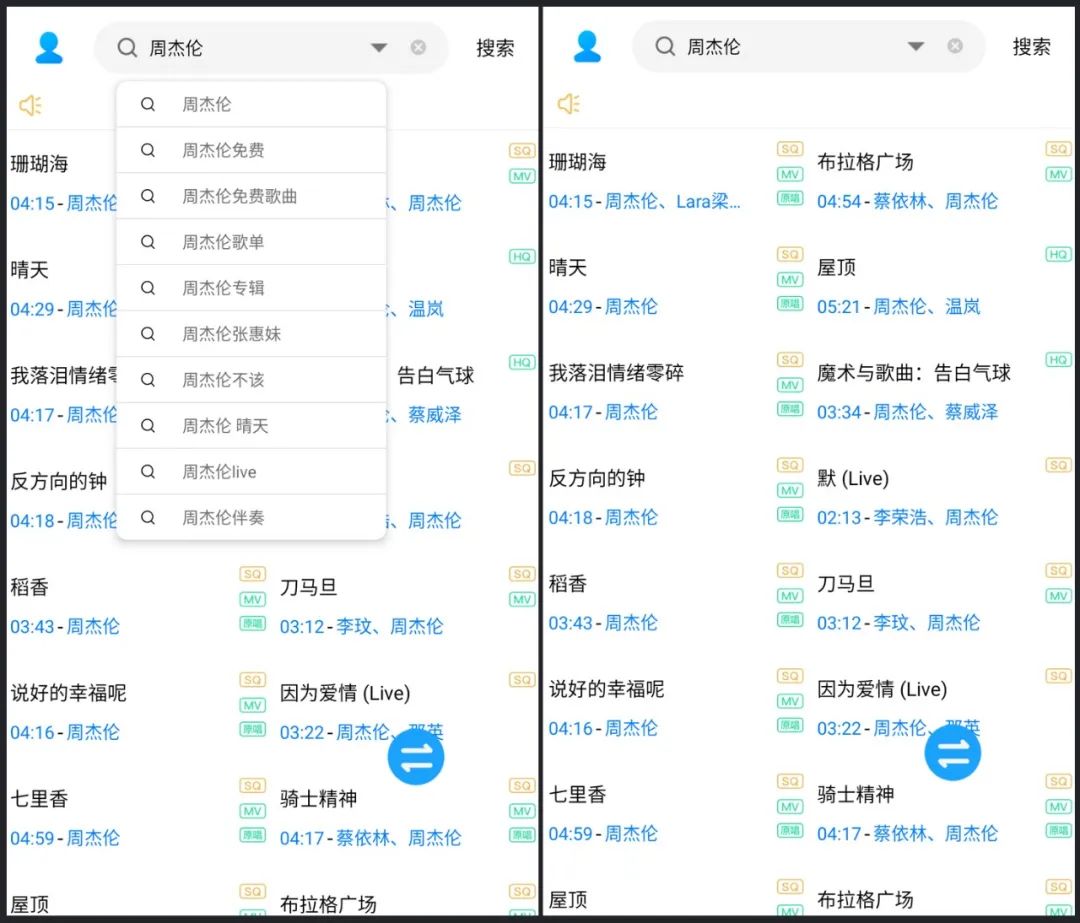Play 晴天 in right screen

pyautogui.click(x=568, y=267)
